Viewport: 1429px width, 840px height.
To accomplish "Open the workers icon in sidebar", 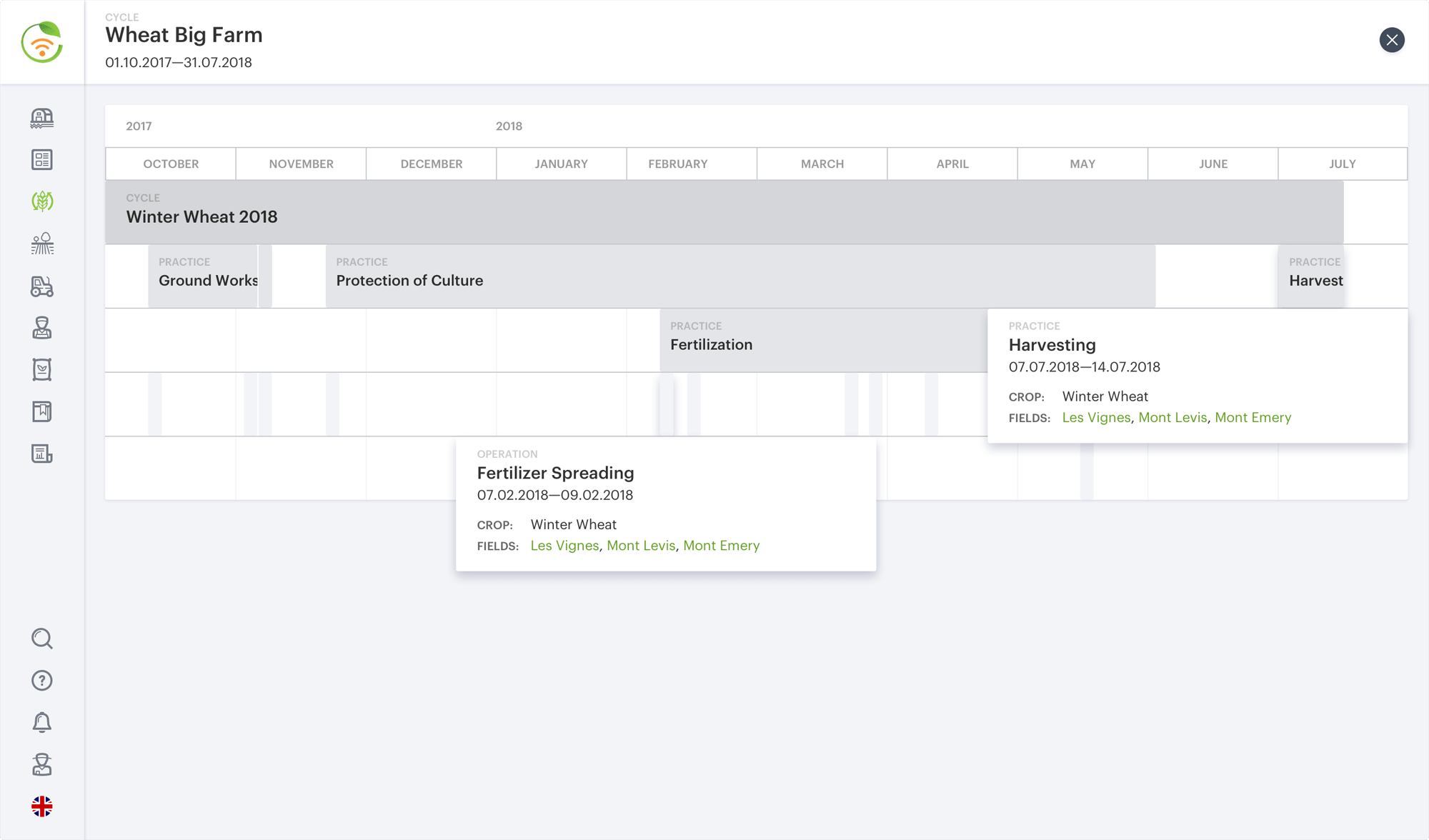I will 42,328.
